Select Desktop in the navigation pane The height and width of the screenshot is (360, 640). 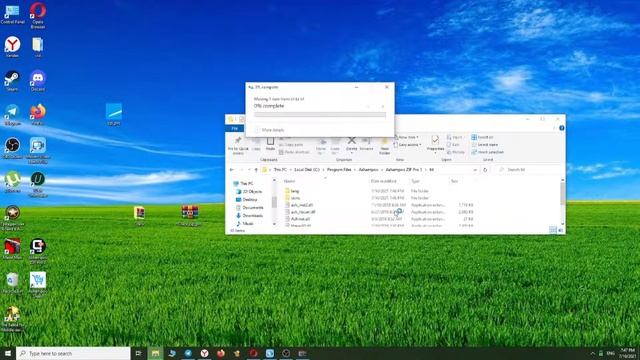(x=247, y=200)
